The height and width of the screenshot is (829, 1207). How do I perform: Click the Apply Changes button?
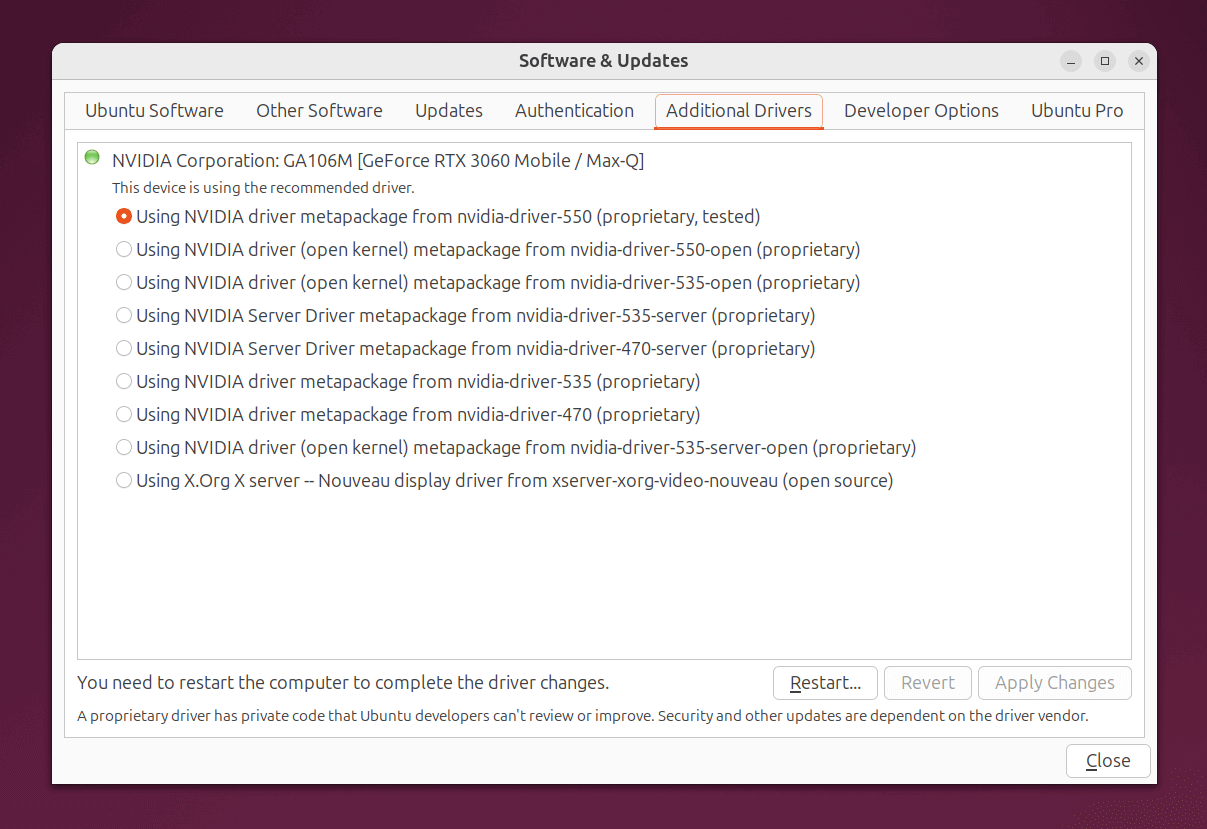[x=1054, y=683]
